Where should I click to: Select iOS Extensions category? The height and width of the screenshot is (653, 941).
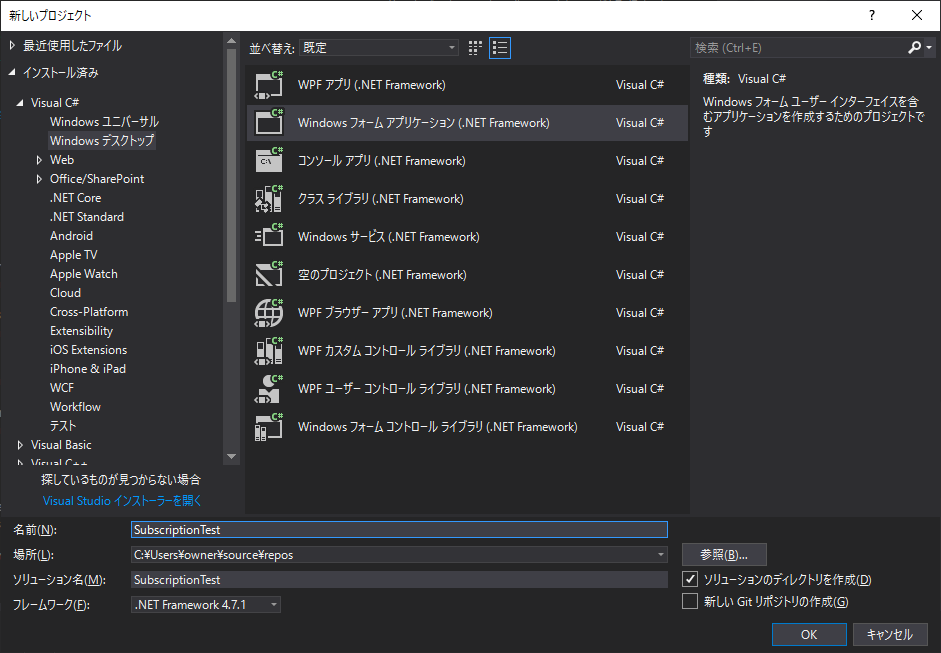click(x=89, y=350)
